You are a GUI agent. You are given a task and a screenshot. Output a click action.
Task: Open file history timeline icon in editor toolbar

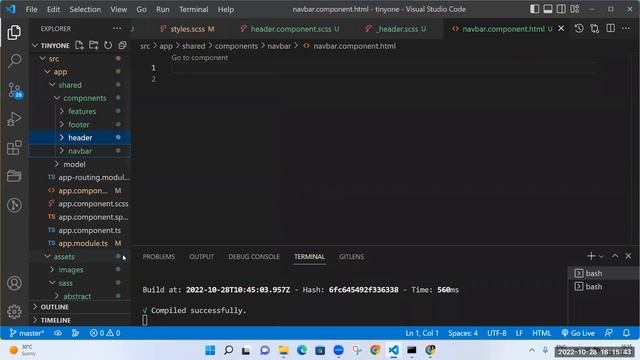(579, 28)
